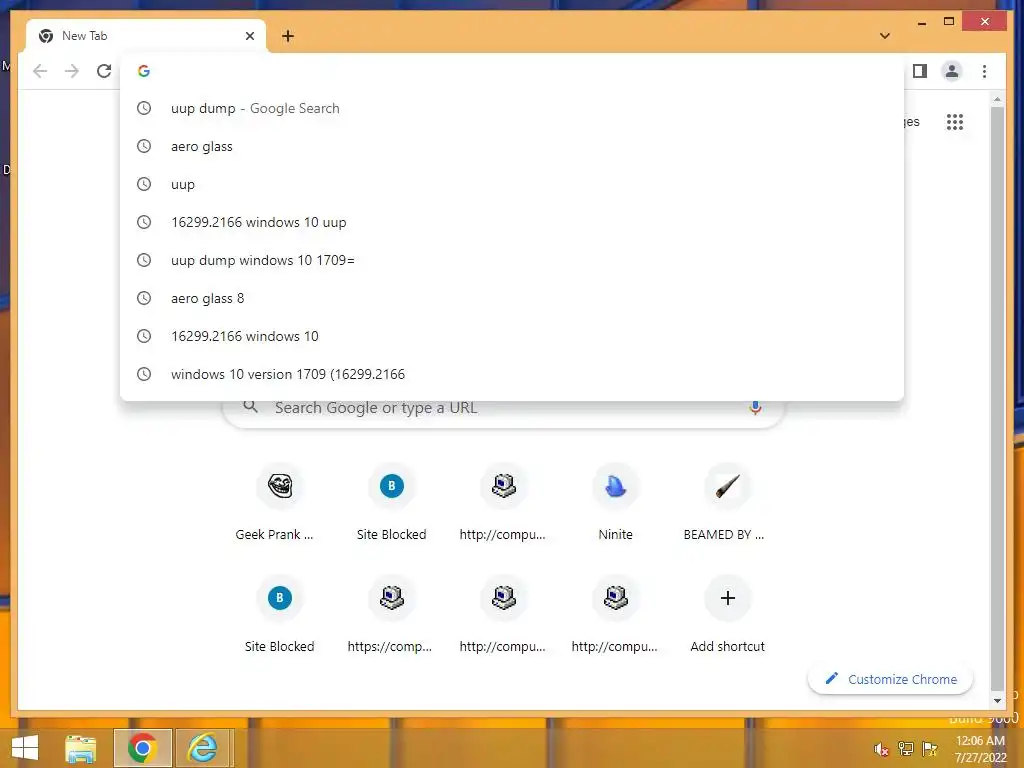Open the Geek Prank shortcut
The width and height of the screenshot is (1024, 768).
pos(280,502)
